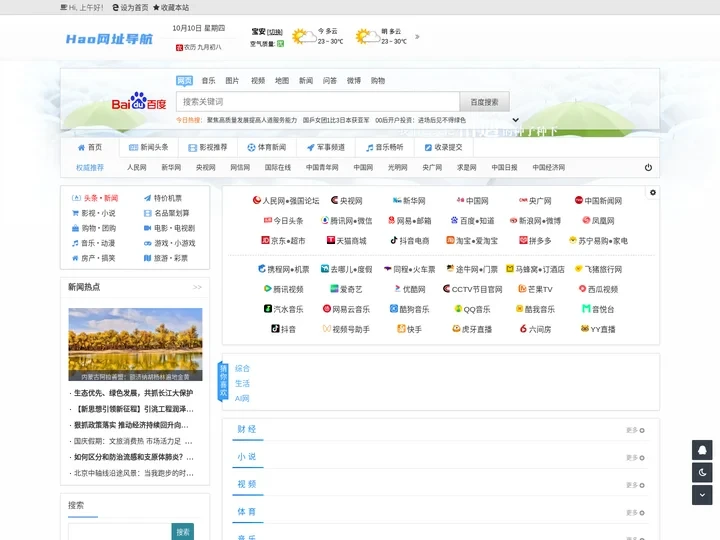Image resolution: width=720 pixels, height=540 pixels.
Task: Select 特价机票 category with plane icon
Action: [x=163, y=198]
